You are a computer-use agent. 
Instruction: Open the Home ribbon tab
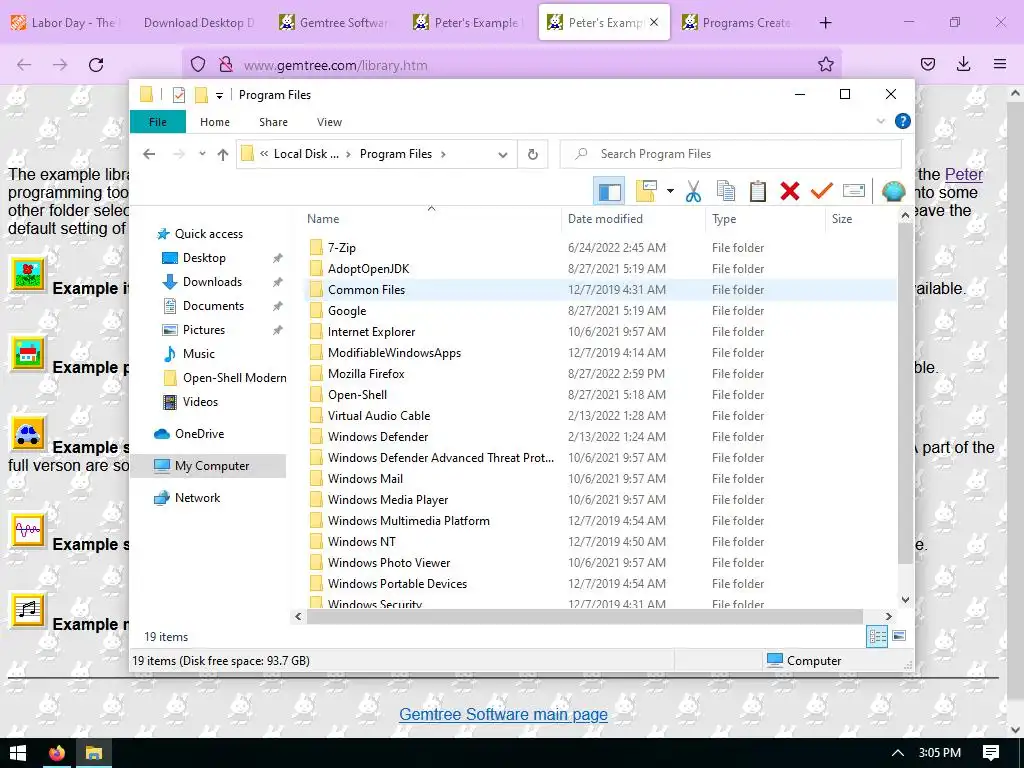click(215, 122)
